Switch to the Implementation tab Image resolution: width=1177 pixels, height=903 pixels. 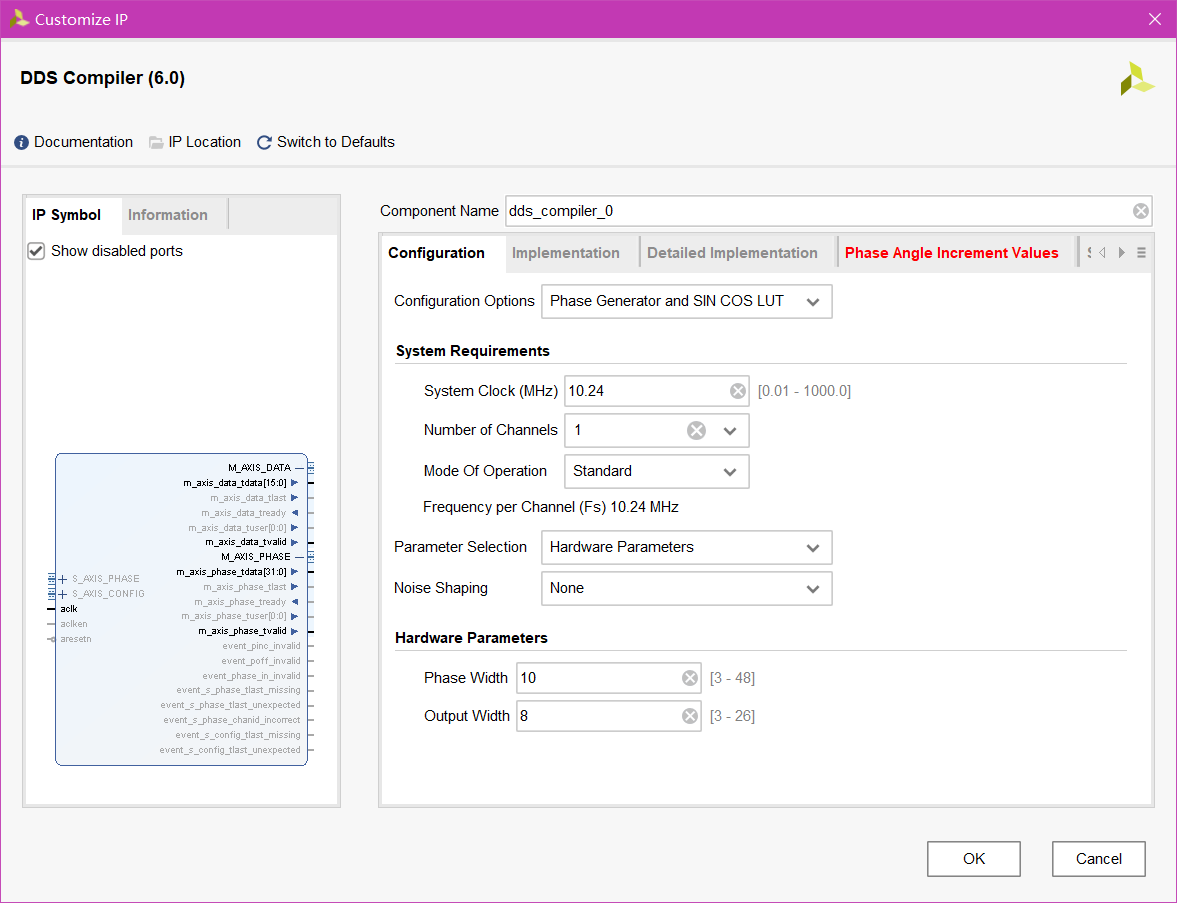click(x=566, y=254)
